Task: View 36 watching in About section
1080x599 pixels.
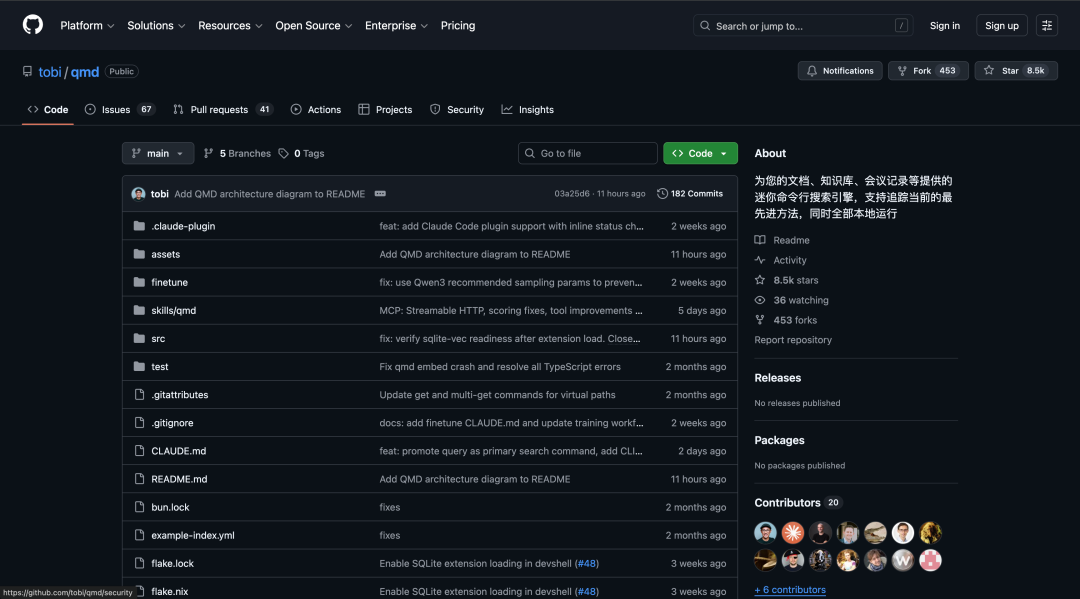Action: [791, 300]
